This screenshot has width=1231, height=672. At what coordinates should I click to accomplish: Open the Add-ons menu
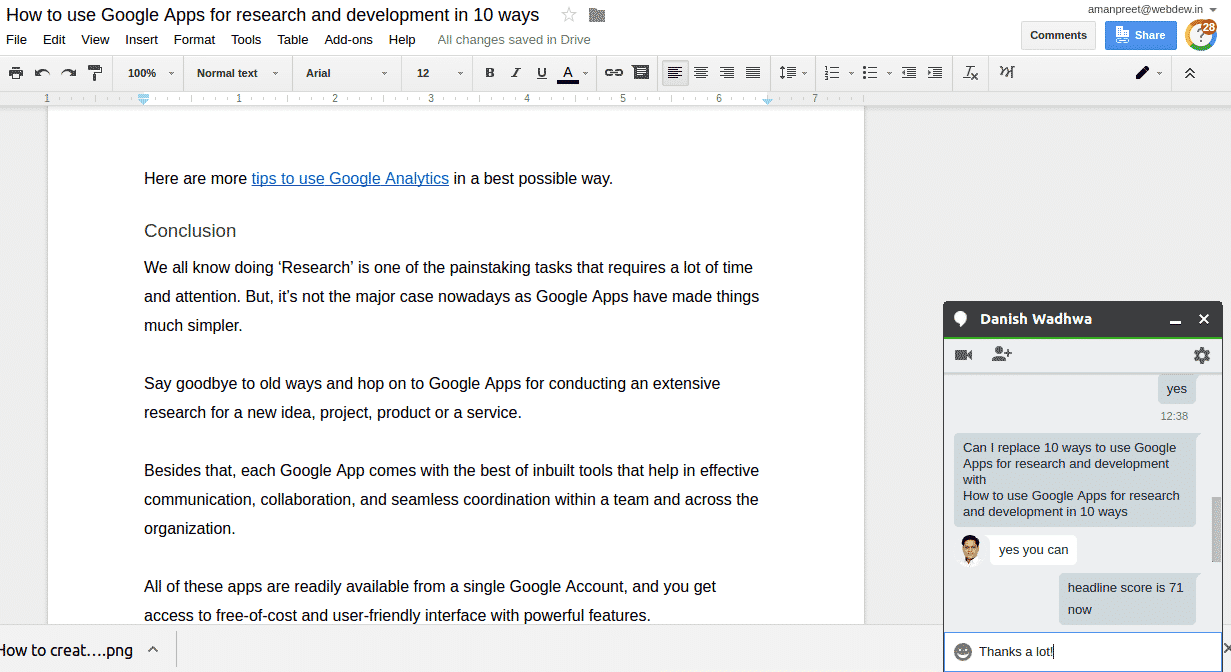(348, 40)
